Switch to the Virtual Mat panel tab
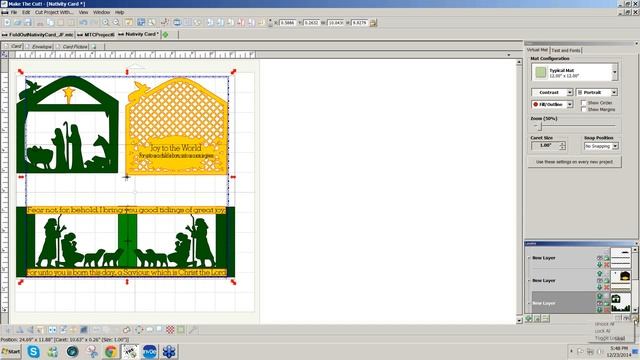The width and height of the screenshot is (640, 360). click(537, 50)
